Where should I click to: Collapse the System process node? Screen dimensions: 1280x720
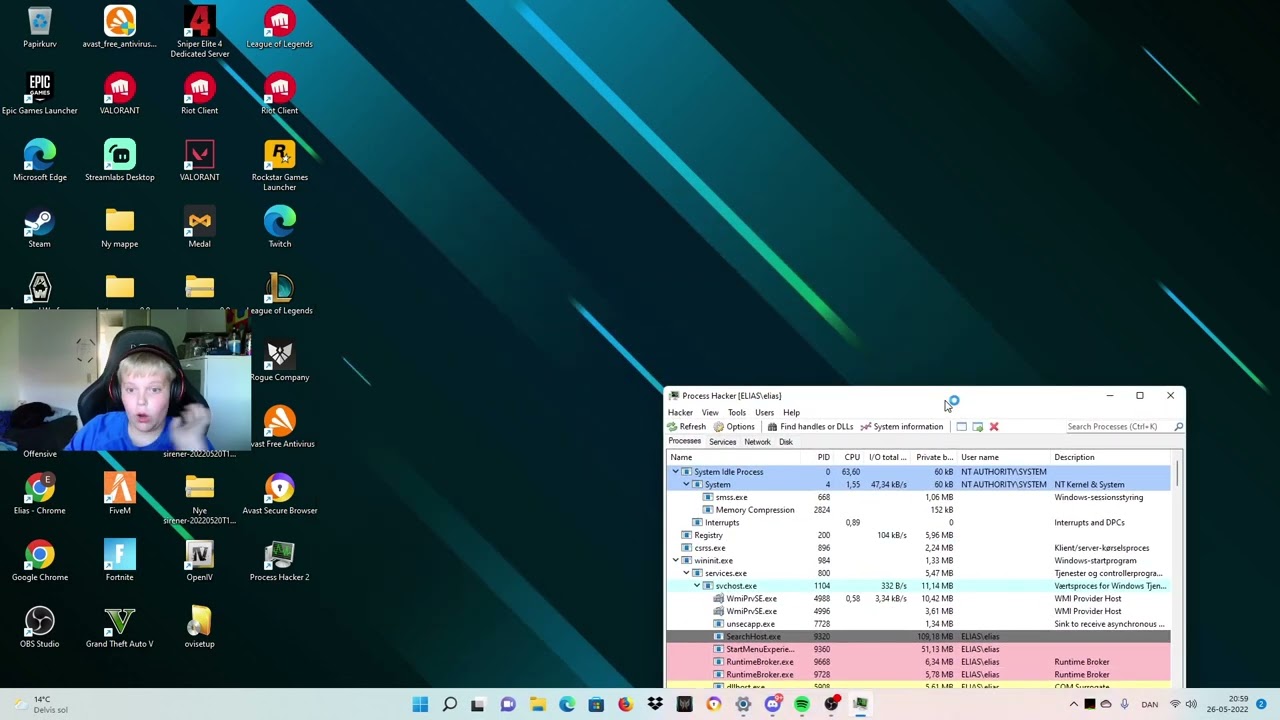(686, 485)
